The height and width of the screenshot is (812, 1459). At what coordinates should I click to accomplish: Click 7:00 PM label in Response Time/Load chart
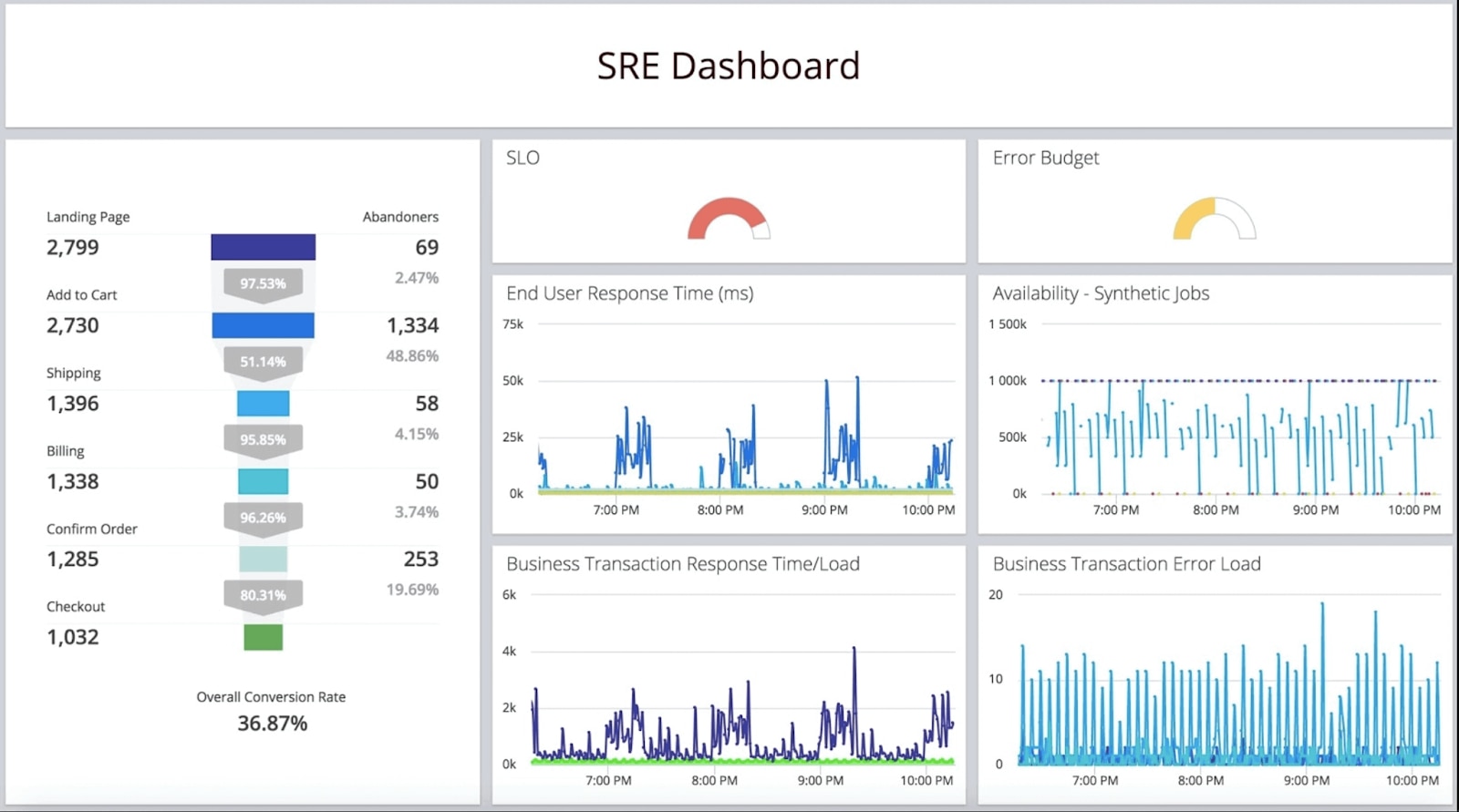(x=608, y=781)
